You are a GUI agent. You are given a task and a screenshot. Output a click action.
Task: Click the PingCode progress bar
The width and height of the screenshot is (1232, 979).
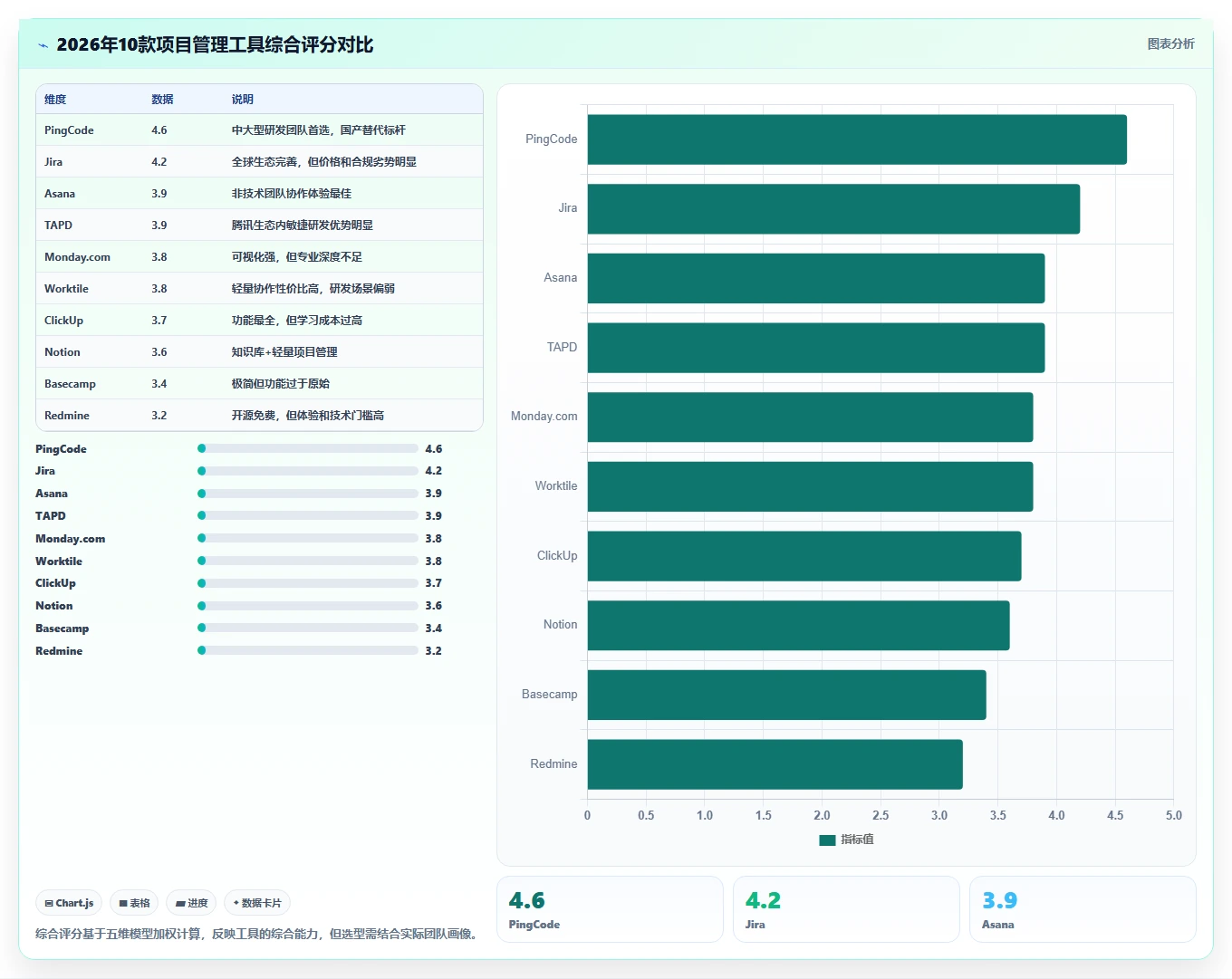tap(308, 448)
